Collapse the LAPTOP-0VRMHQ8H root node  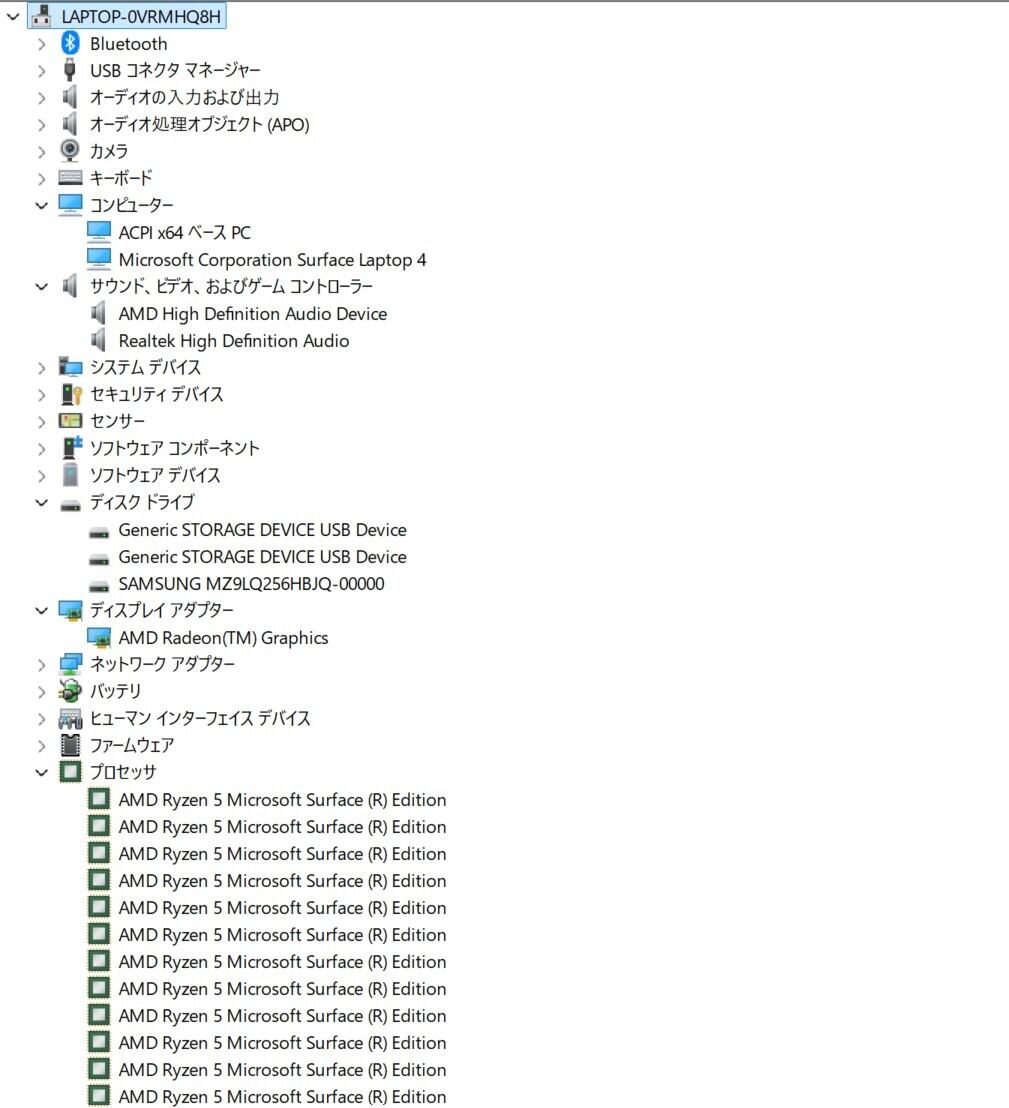coord(13,17)
